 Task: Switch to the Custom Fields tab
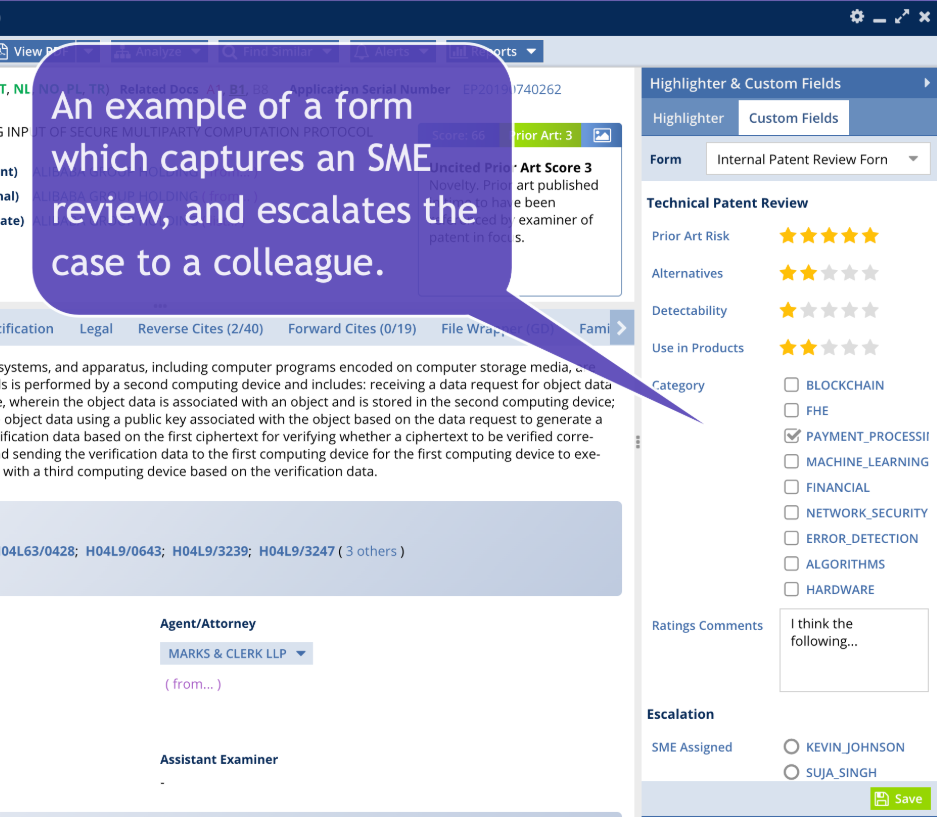tap(794, 118)
